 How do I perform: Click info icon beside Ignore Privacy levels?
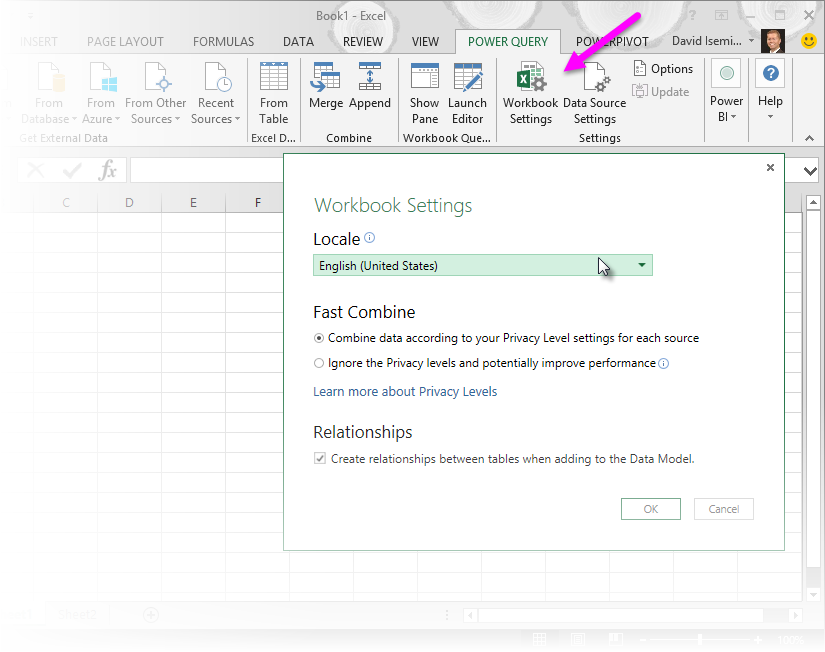tap(663, 364)
